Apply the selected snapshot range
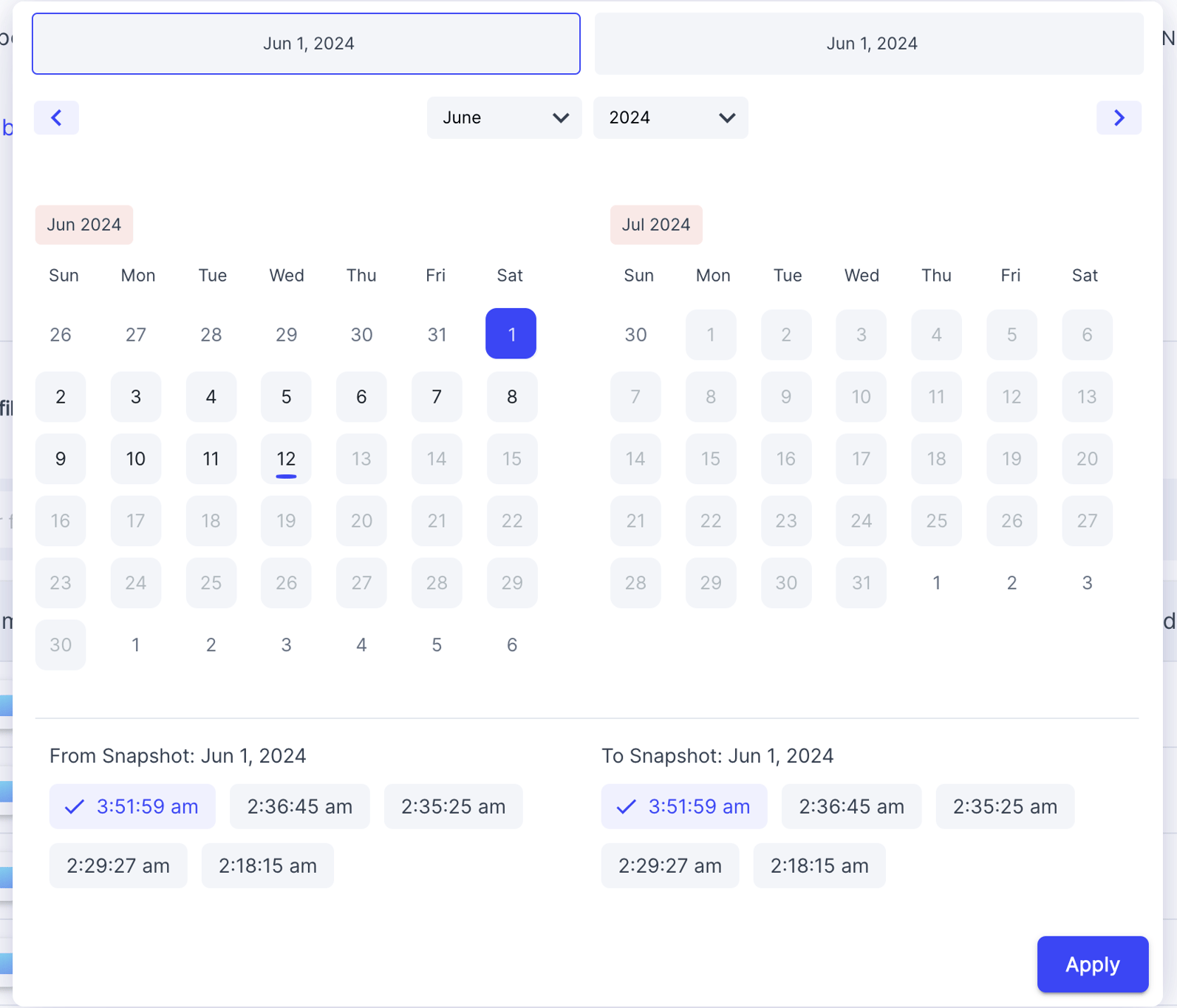 pyautogui.click(x=1093, y=964)
